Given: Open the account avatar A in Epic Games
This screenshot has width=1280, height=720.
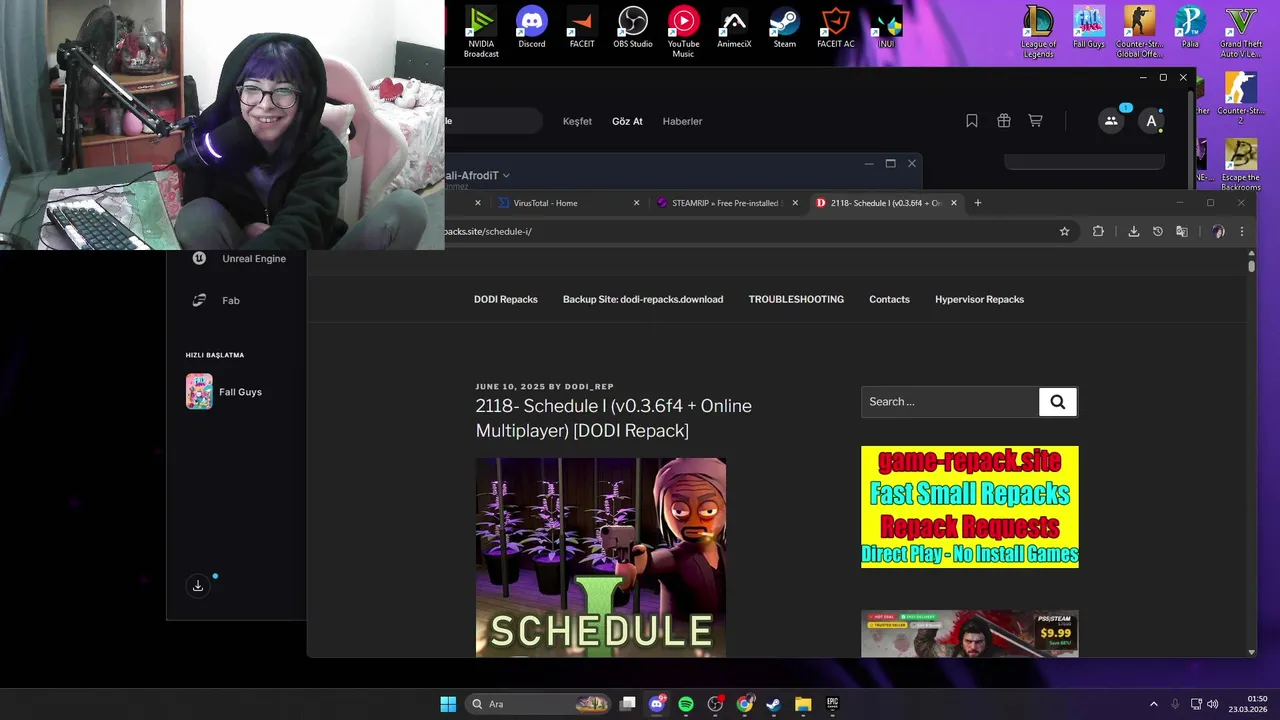Looking at the screenshot, I should 1151,121.
